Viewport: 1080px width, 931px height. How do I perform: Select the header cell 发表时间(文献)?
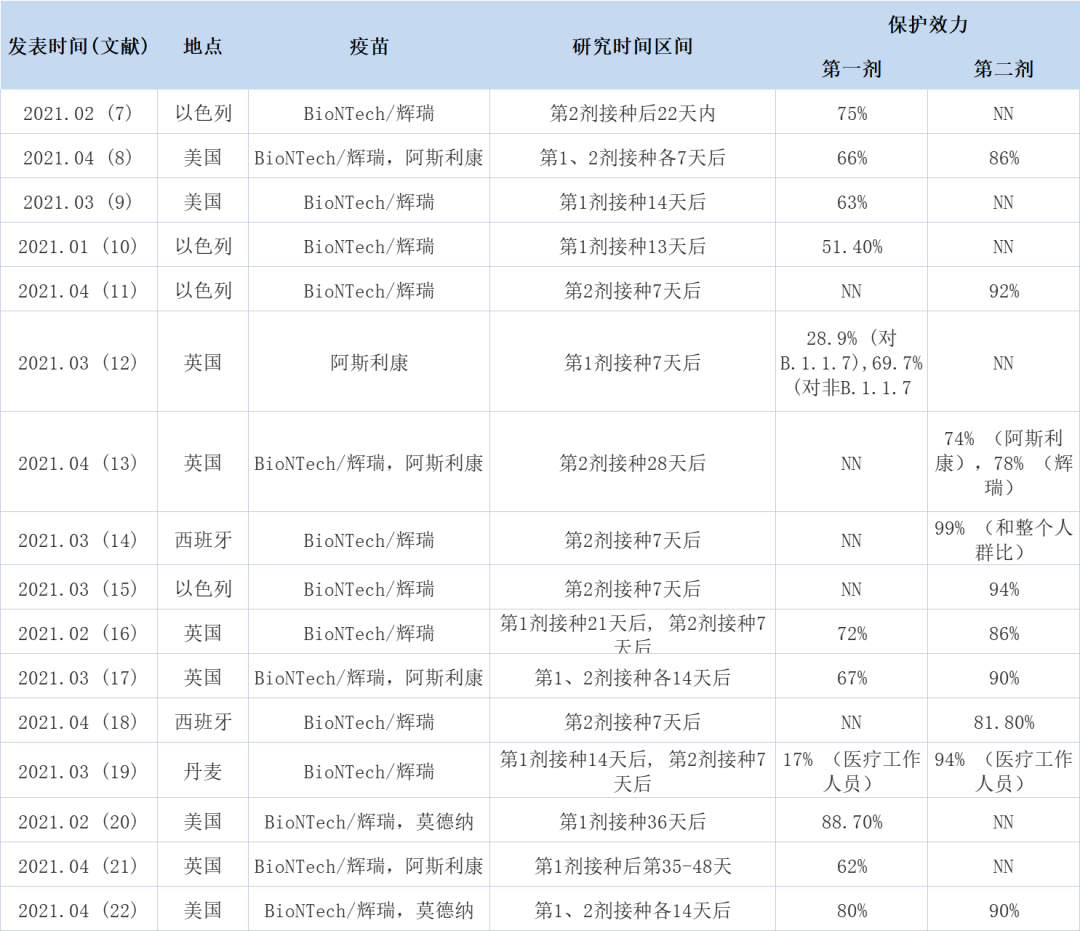coord(79,46)
